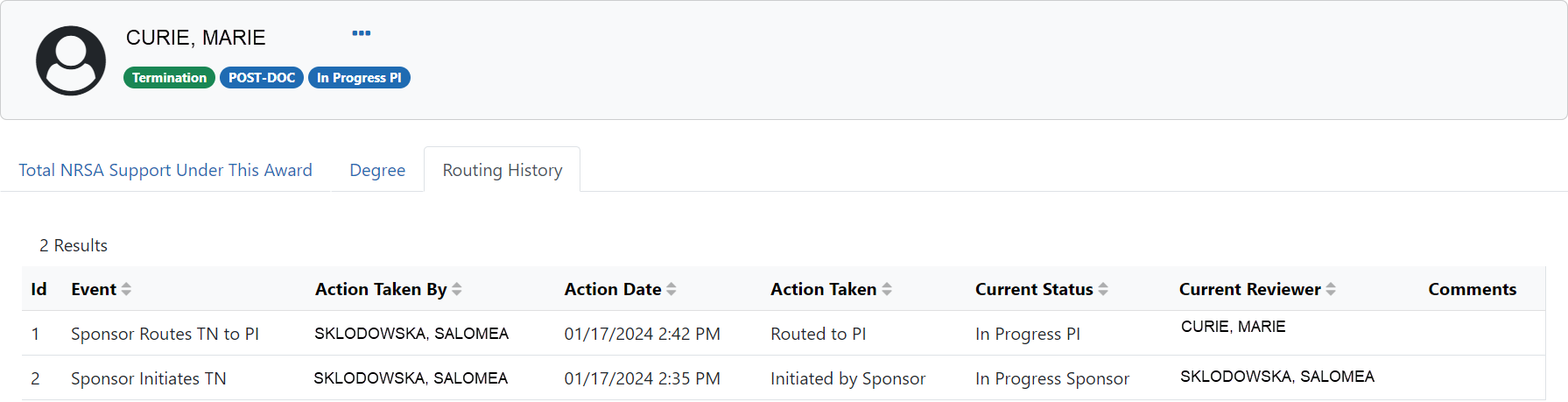Screen dimensions: 1568x402
Task: Sort table by Current Status
Action: 1103,289
